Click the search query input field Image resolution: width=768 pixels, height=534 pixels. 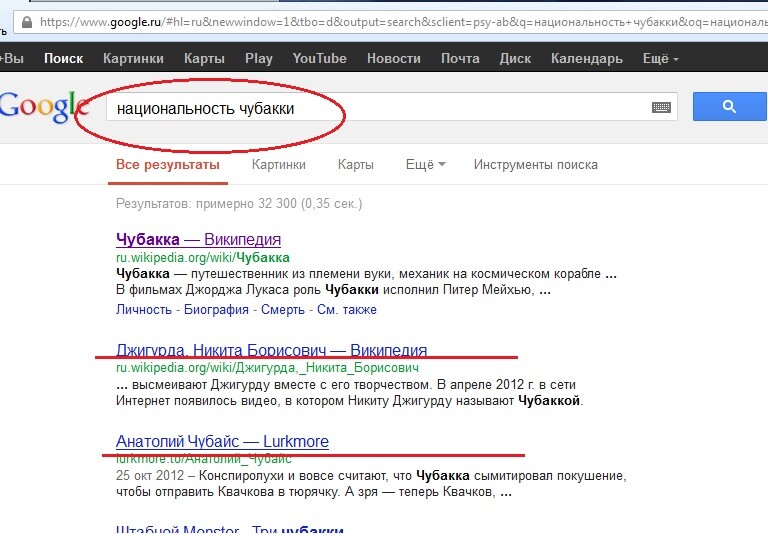(380, 108)
